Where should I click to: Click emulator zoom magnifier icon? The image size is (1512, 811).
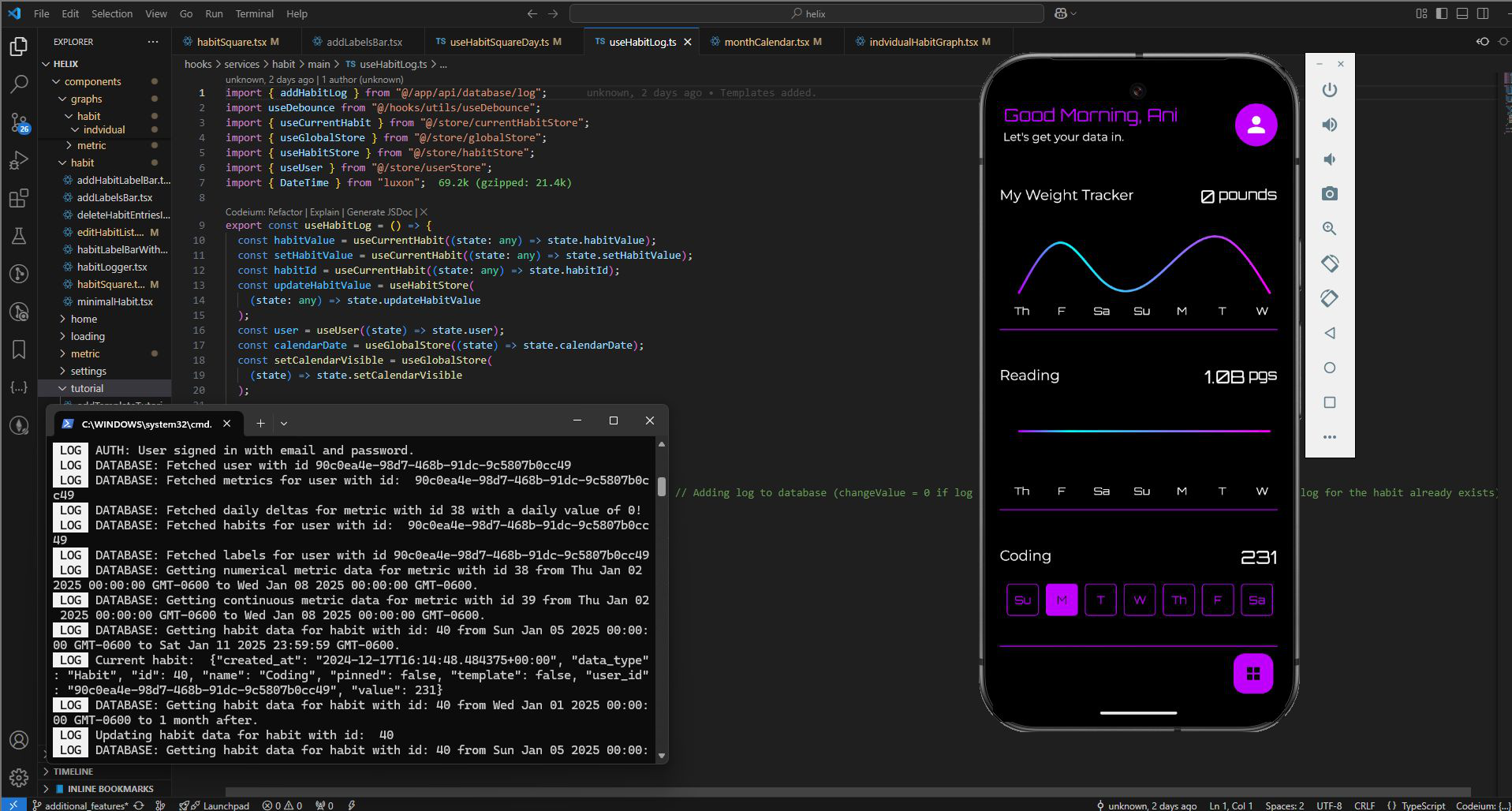tap(1329, 229)
